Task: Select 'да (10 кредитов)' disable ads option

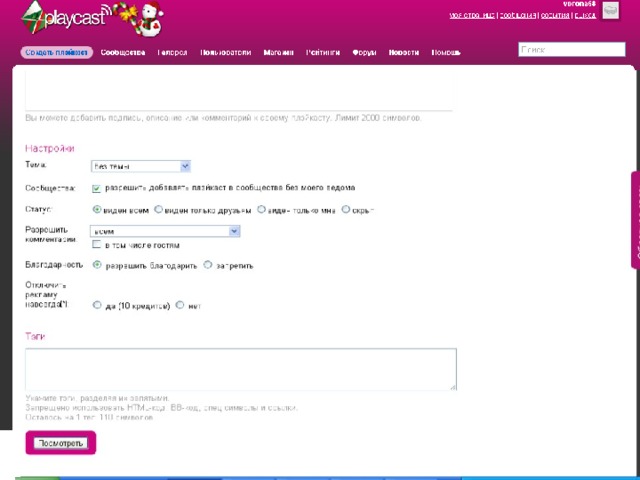Action: point(97,305)
